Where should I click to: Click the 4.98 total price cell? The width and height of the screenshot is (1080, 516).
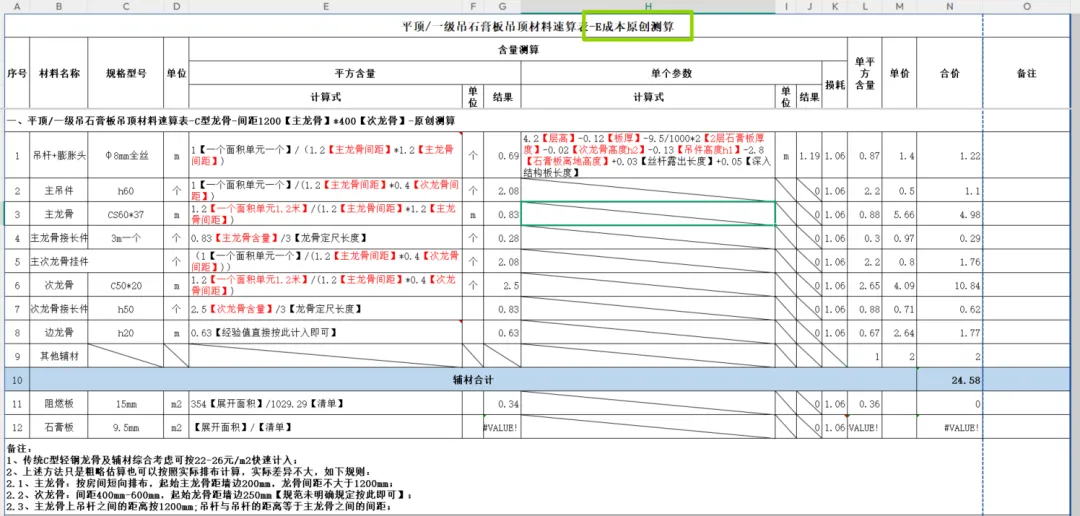pos(950,215)
